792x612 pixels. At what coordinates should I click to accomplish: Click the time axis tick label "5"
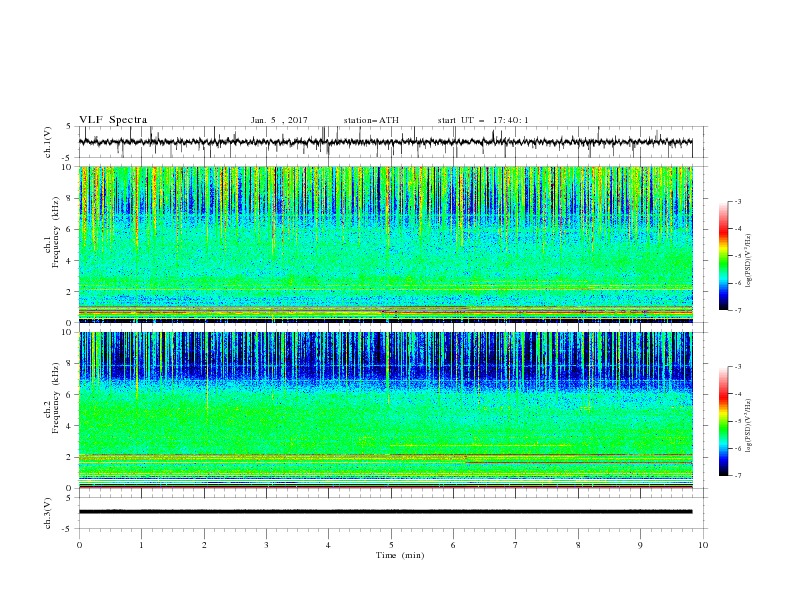click(391, 545)
